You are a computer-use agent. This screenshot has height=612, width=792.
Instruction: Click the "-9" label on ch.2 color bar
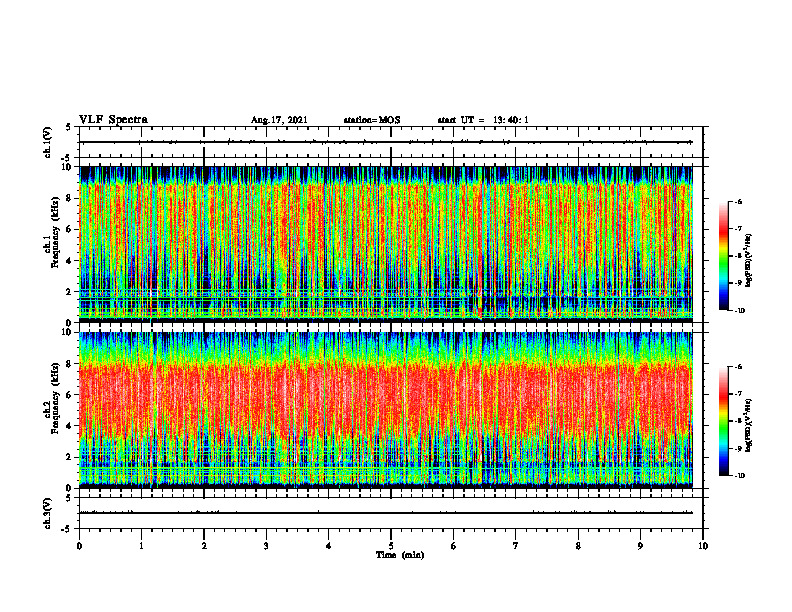point(738,448)
